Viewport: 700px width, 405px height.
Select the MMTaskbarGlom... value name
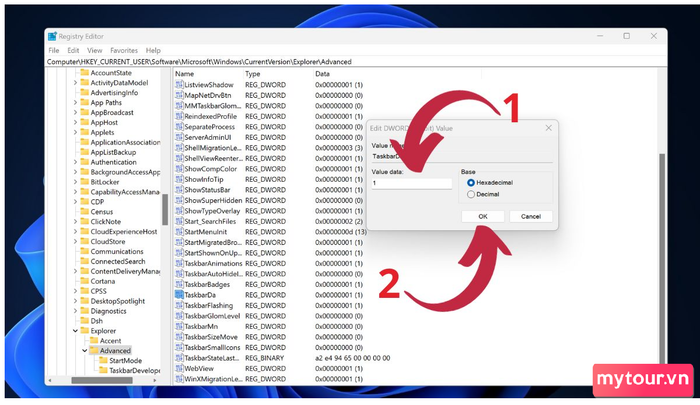[x=213, y=106]
